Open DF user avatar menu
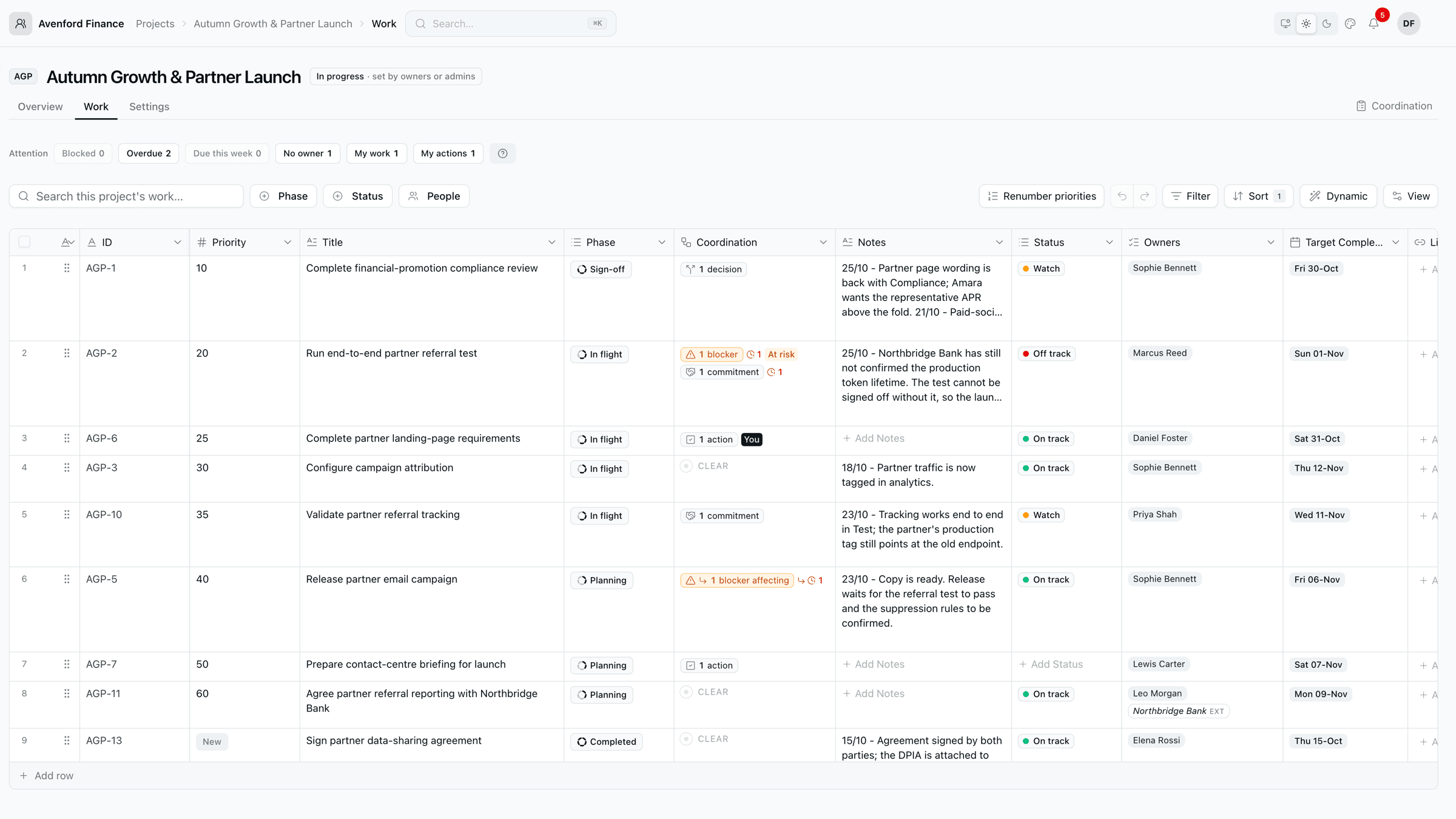The image size is (1456, 819). (1409, 24)
